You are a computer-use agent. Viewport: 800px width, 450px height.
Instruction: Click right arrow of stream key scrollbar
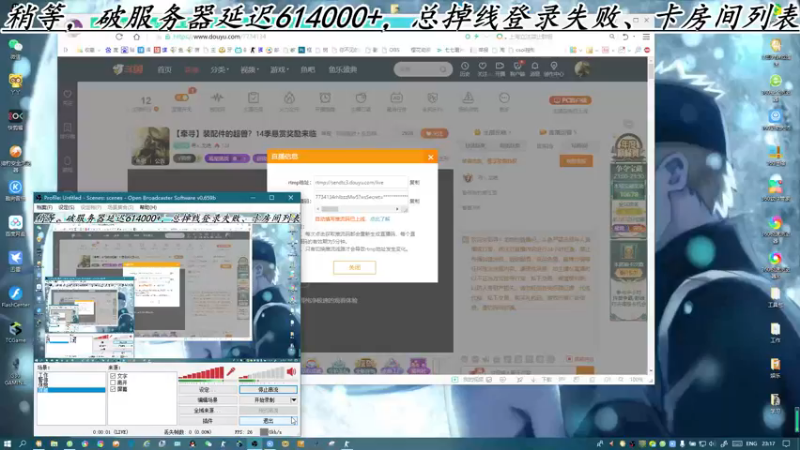pyautogui.click(x=397, y=209)
